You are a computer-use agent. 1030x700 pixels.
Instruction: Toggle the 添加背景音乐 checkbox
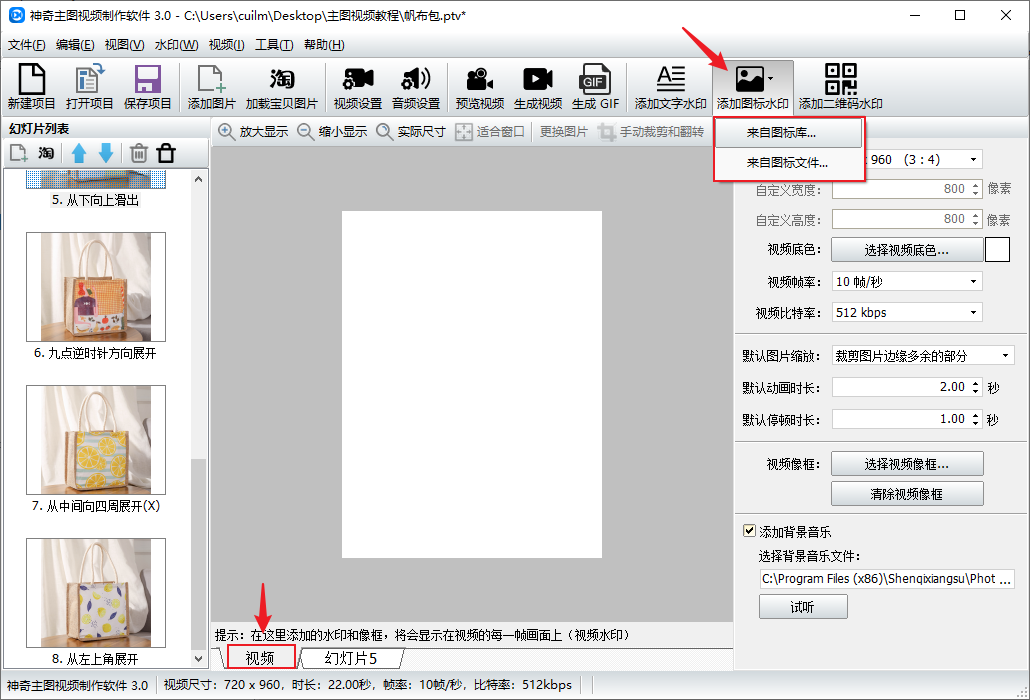[x=749, y=531]
